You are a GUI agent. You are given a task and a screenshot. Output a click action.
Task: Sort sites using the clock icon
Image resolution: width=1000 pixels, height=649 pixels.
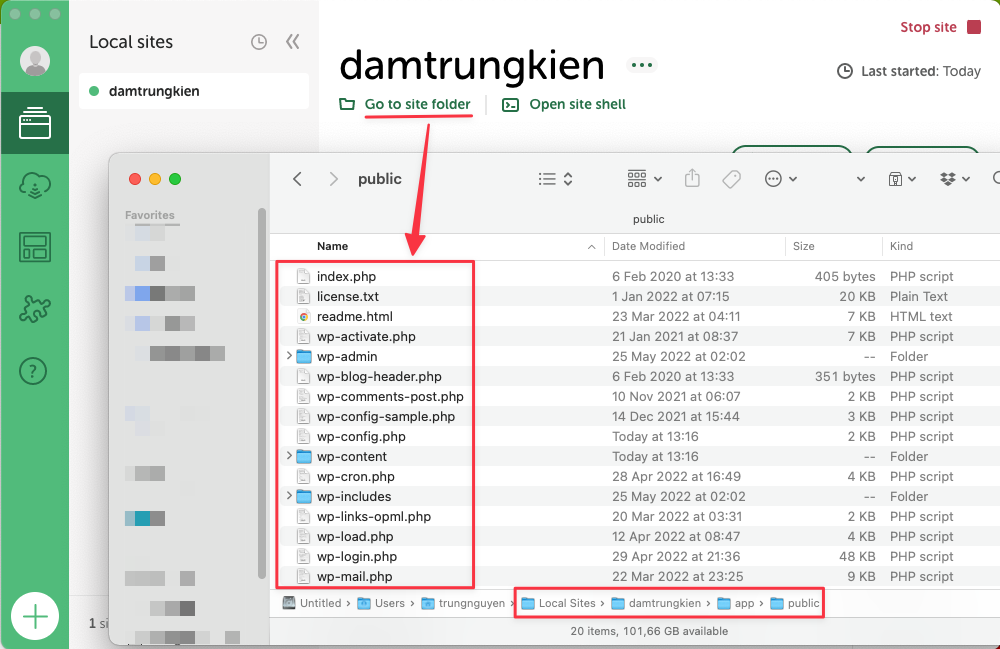258,42
